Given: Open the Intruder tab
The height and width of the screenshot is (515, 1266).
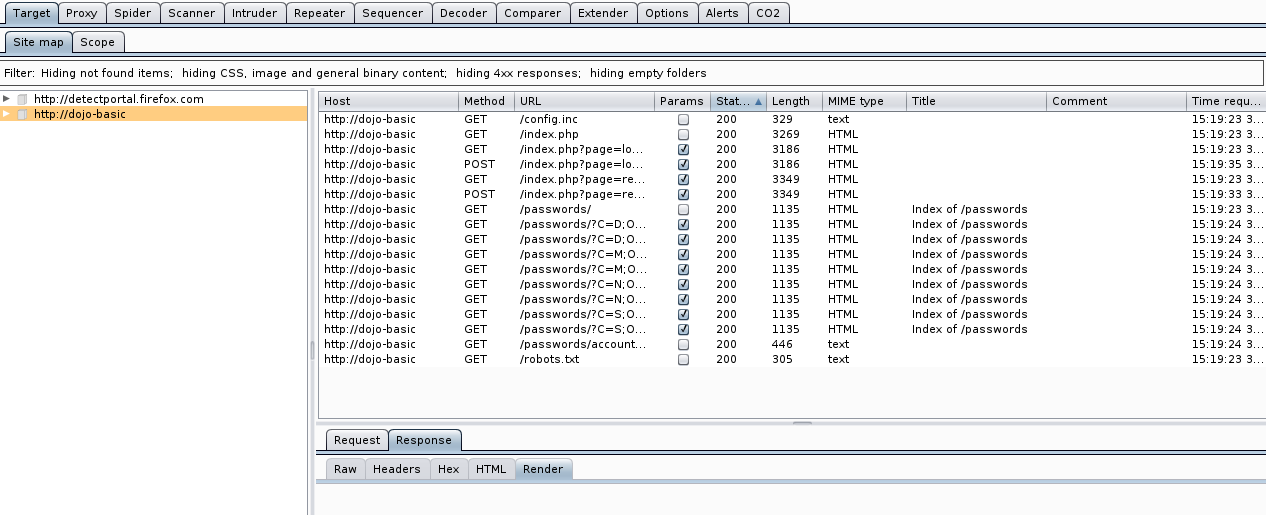Looking at the screenshot, I should coord(254,13).
